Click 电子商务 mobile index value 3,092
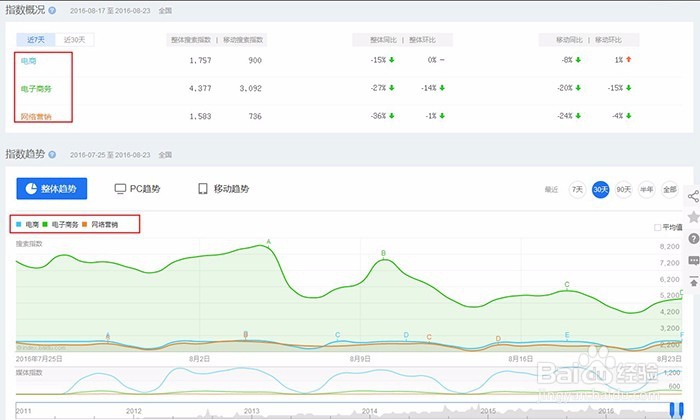 [250, 88]
